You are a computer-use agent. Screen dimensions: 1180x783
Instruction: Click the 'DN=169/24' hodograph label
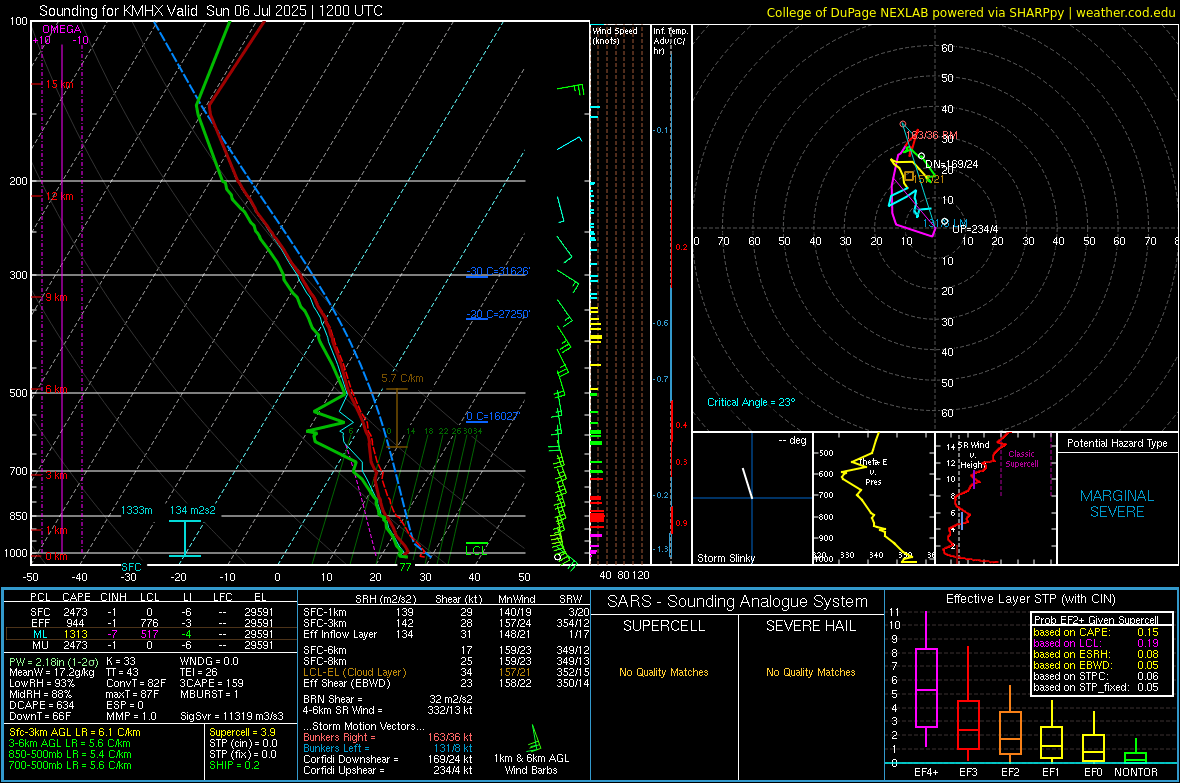951,164
